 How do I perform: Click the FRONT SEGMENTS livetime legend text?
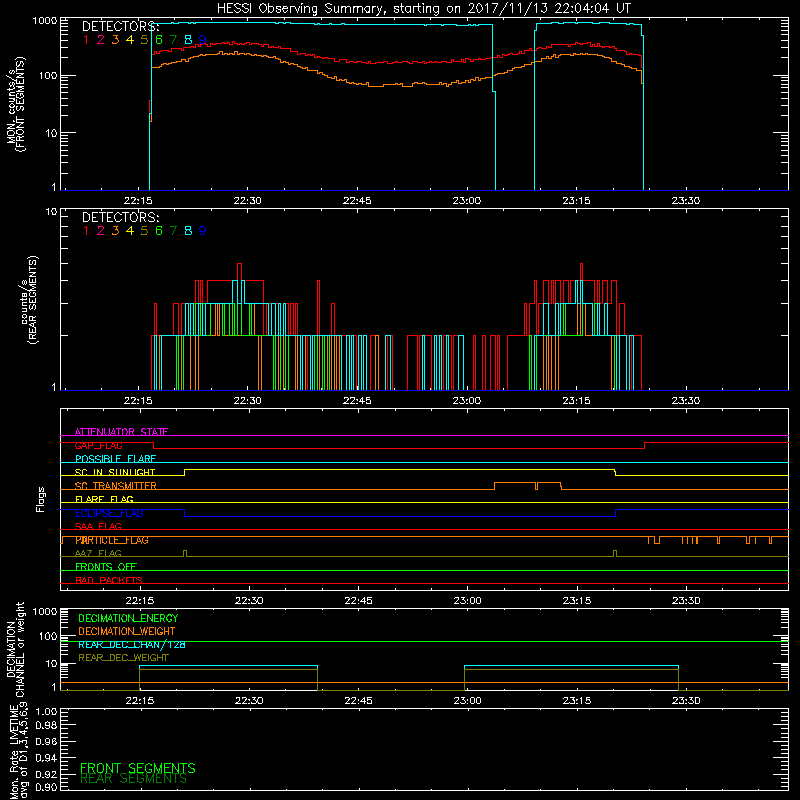(138, 768)
